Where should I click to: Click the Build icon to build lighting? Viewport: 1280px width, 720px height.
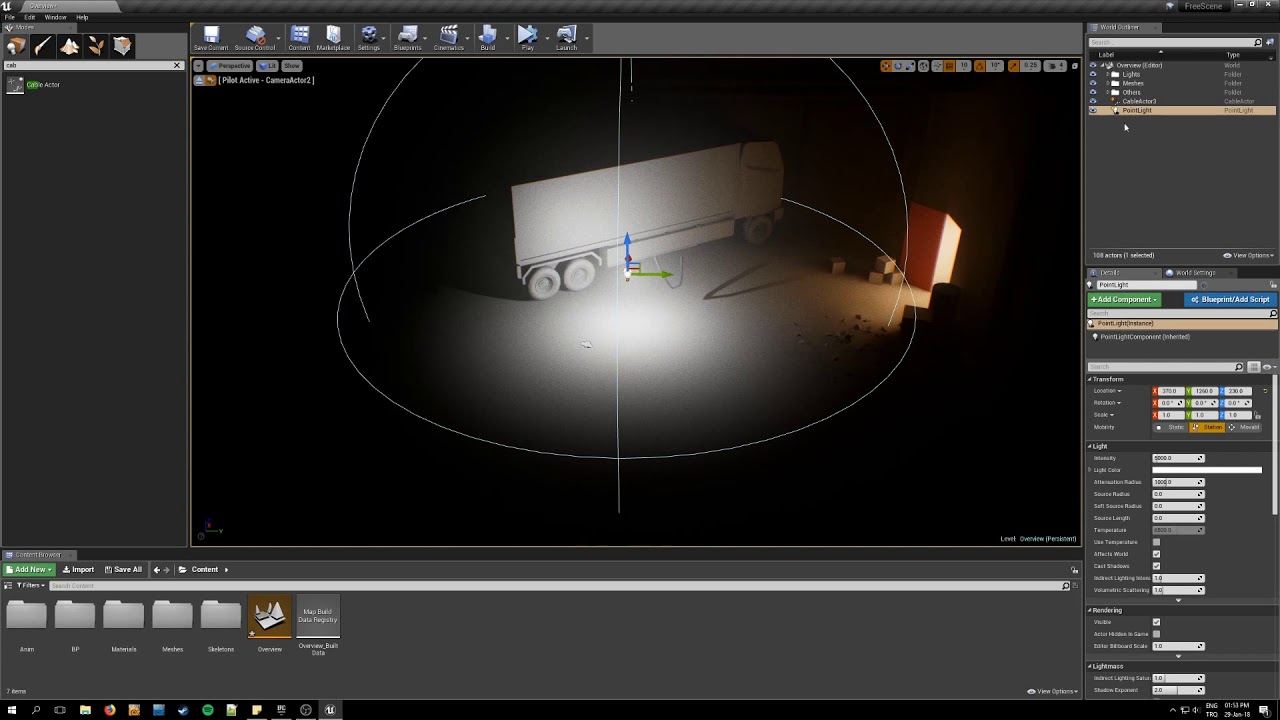487,38
